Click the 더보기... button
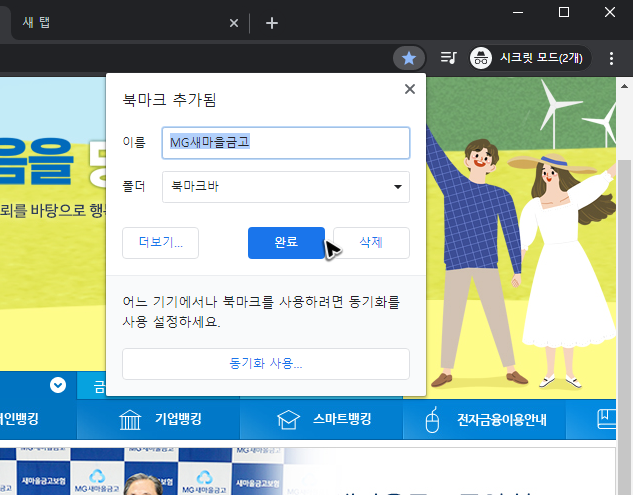This screenshot has height=495, width=633. coord(161,243)
